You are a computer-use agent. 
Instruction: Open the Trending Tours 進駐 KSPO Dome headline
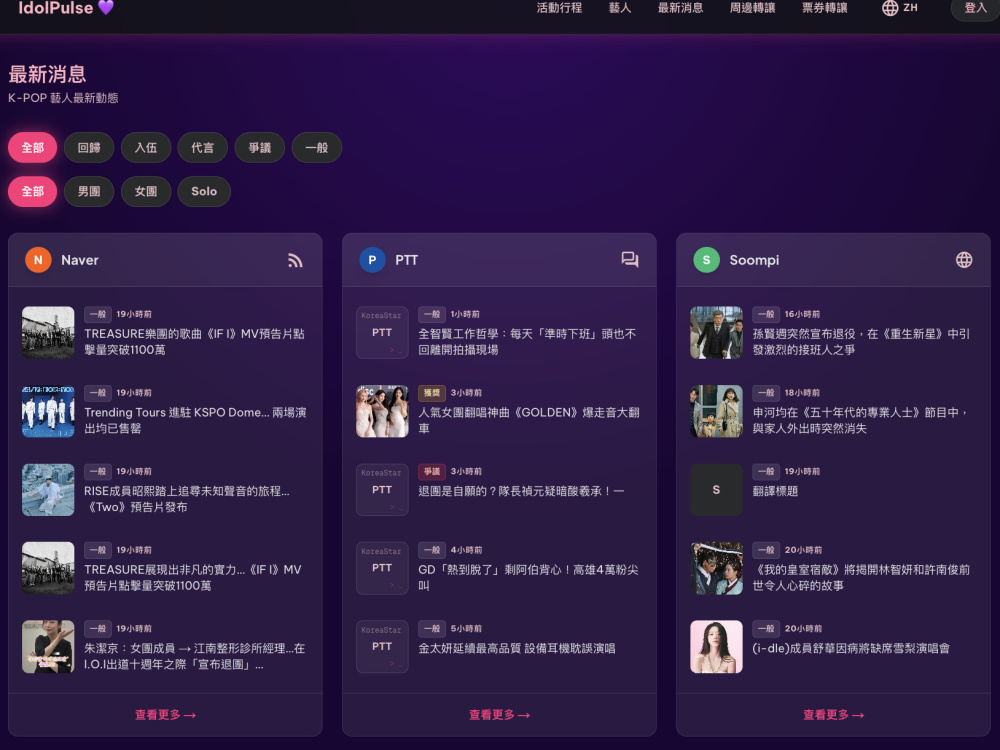click(x=195, y=420)
